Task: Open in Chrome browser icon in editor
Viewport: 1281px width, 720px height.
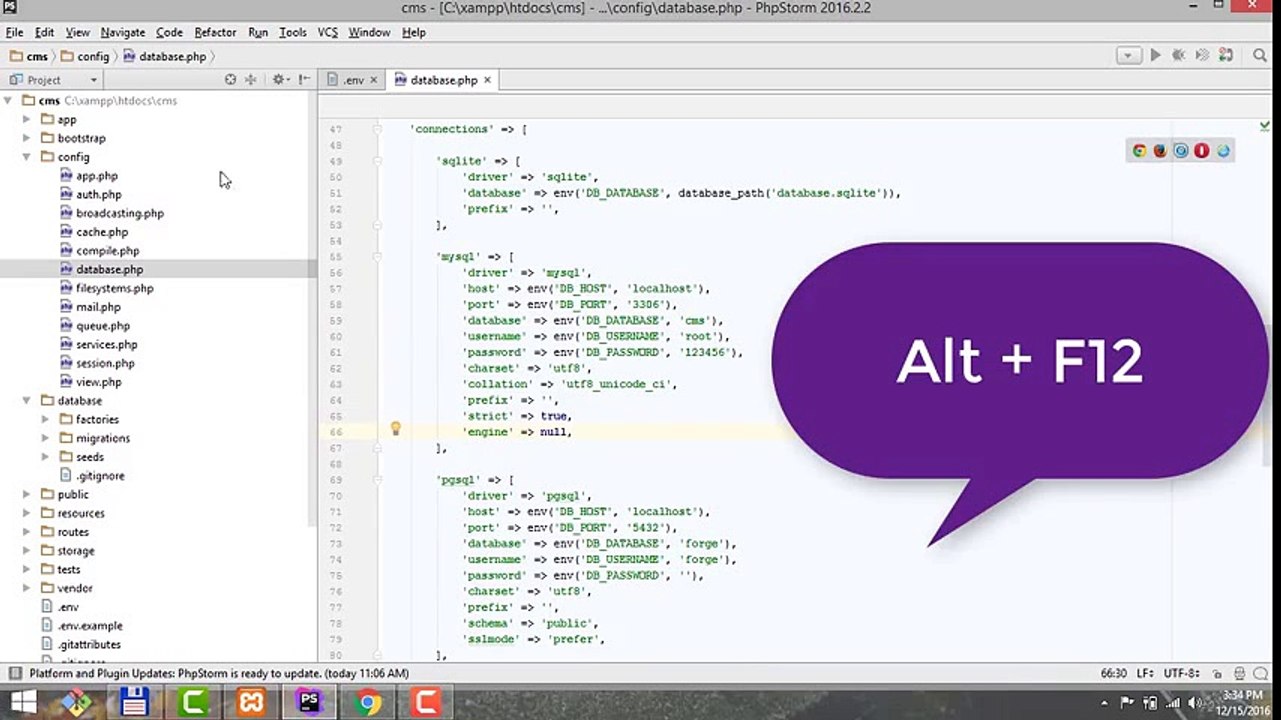Action: [x=1139, y=151]
